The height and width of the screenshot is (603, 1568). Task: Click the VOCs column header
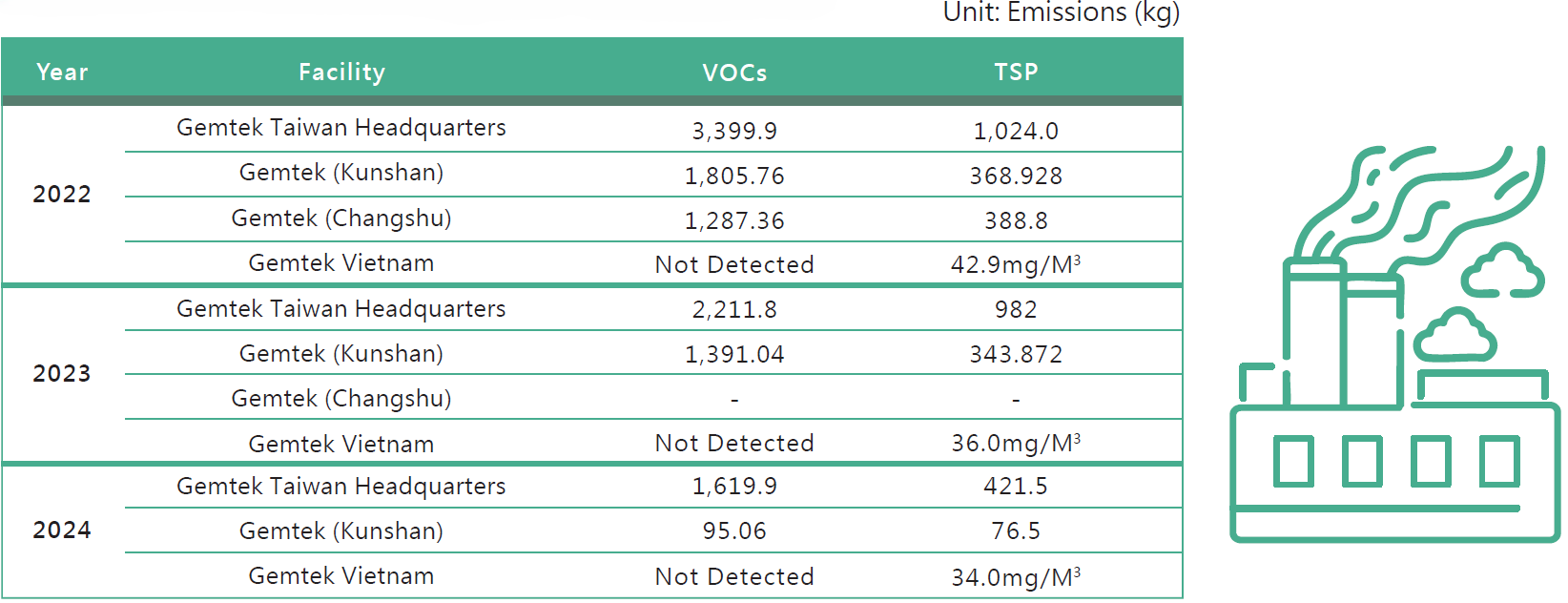(x=734, y=73)
